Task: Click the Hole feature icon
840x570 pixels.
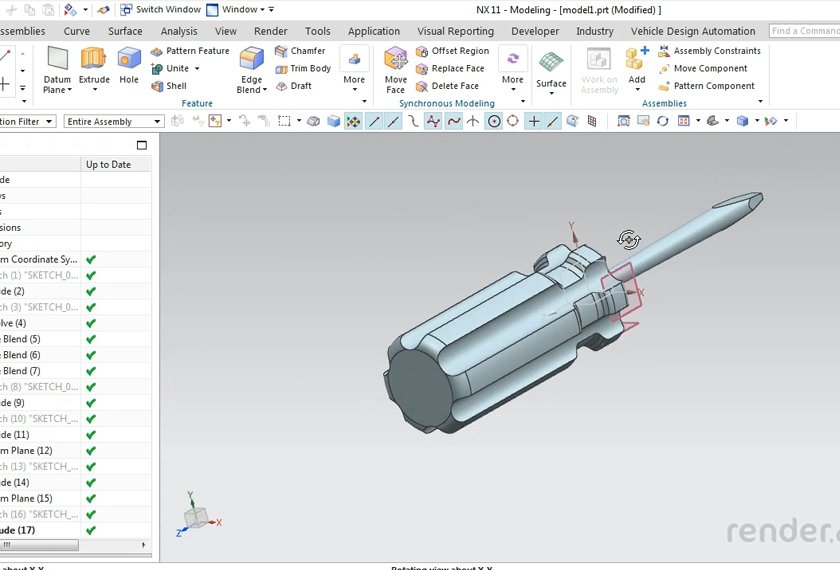Action: click(x=129, y=66)
